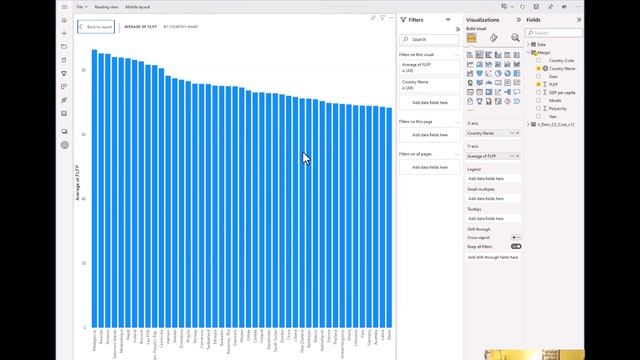640x360 pixels.
Task: Switch to Reading view
Action: pos(106,7)
